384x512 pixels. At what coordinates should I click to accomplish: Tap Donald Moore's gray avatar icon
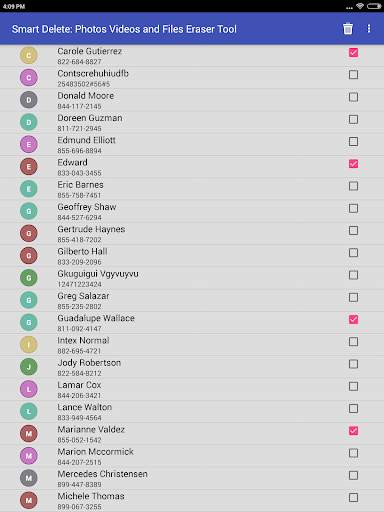point(29,100)
